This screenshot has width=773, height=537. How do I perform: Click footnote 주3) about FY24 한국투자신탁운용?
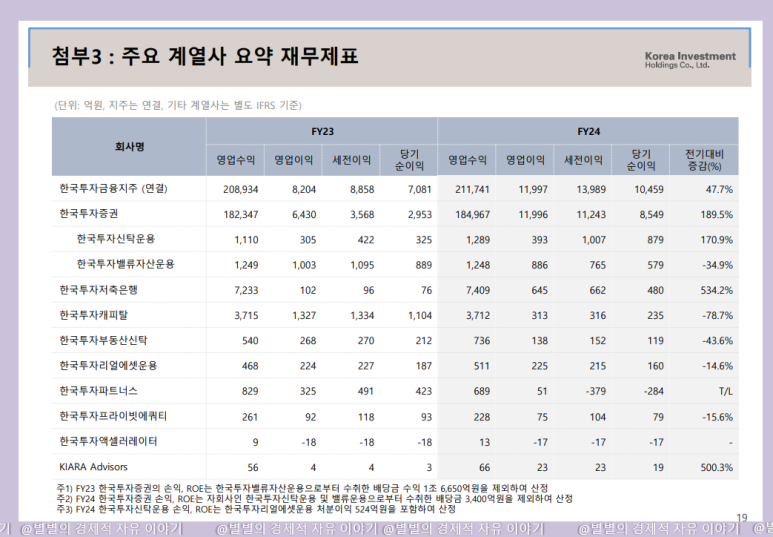coord(256,509)
